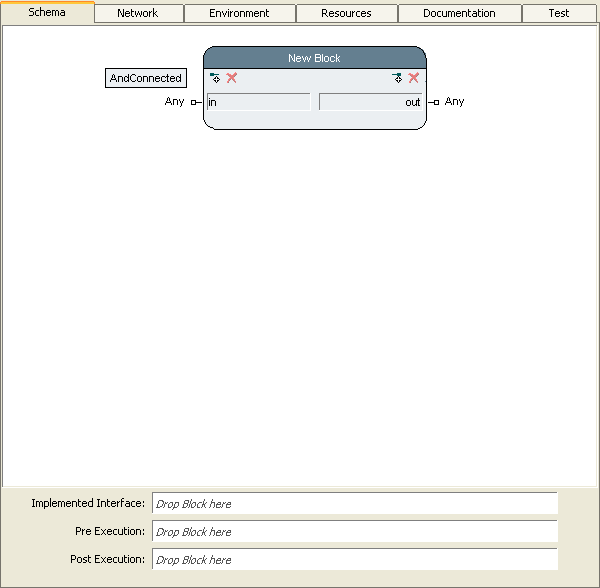Viewport: 600px width, 588px height.
Task: Click the red delete input port icon
Action: tap(232, 78)
